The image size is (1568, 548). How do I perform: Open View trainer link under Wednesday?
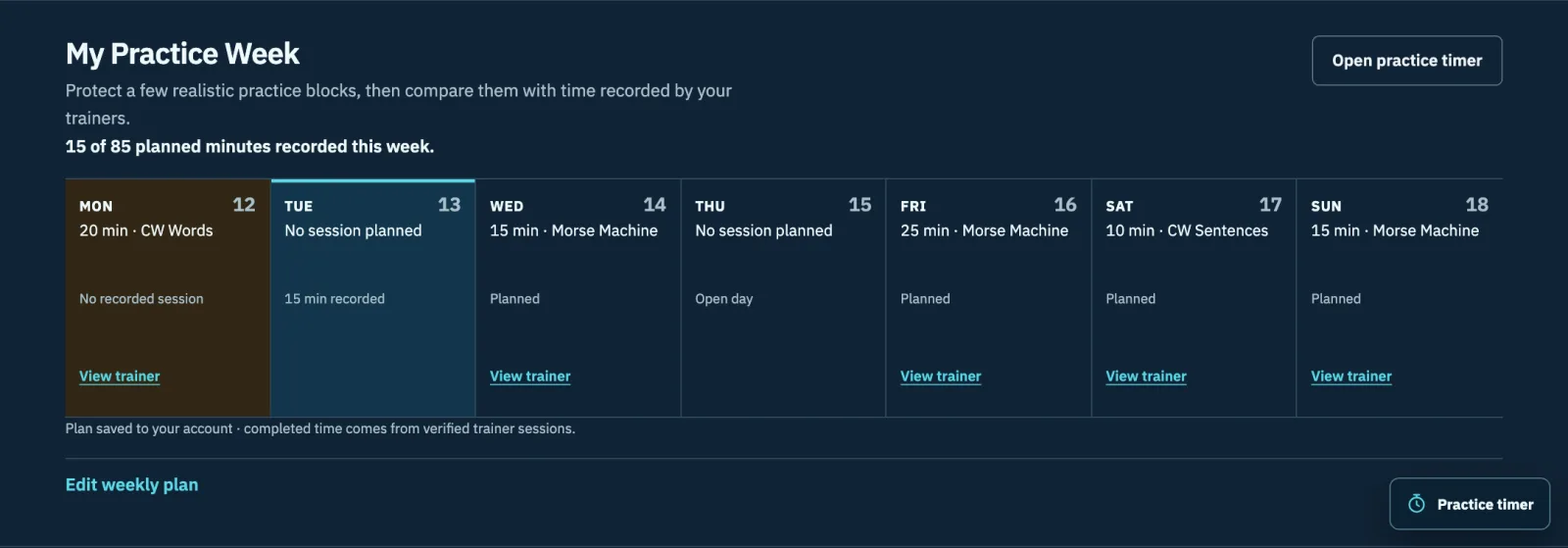click(530, 376)
